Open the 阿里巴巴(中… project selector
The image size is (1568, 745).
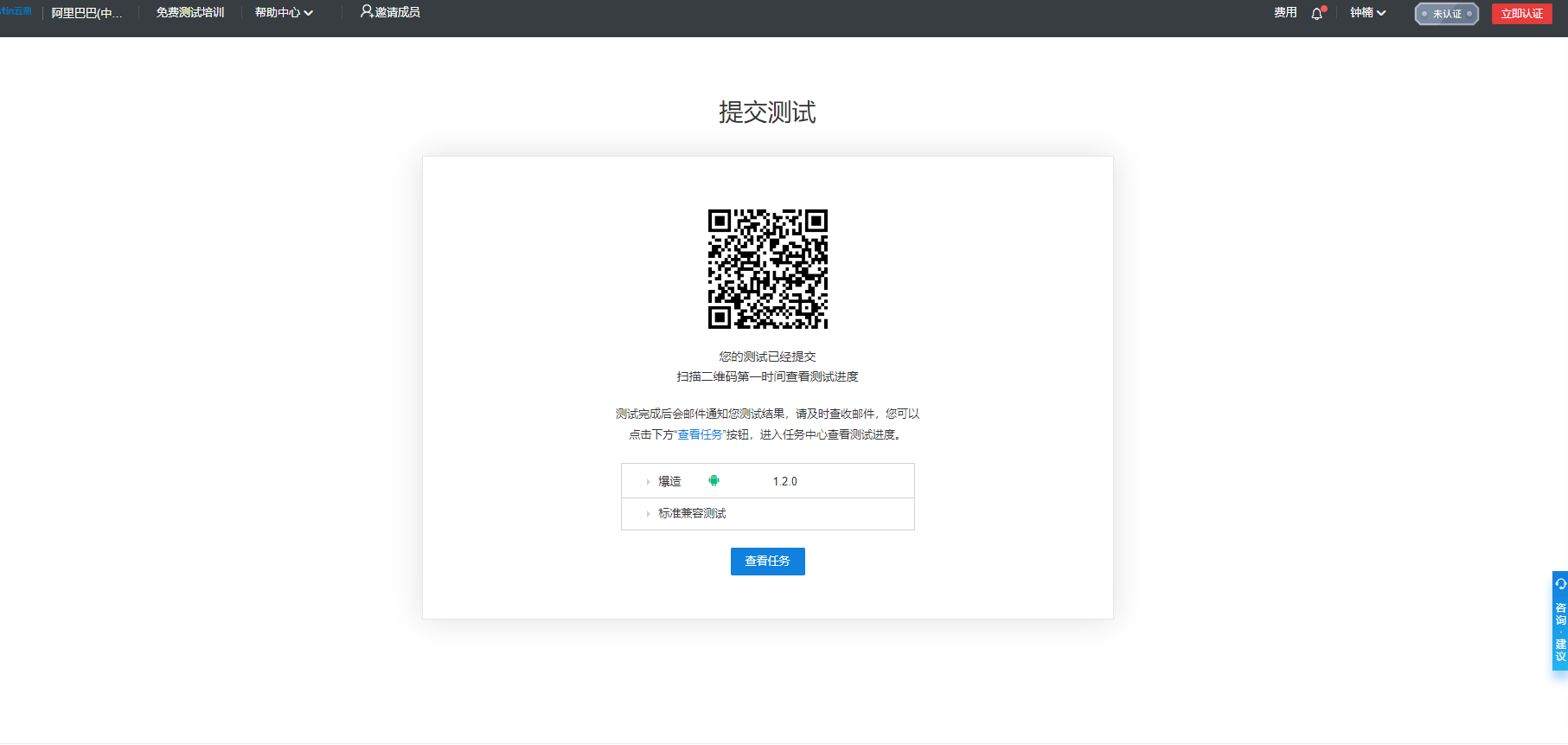tap(86, 13)
